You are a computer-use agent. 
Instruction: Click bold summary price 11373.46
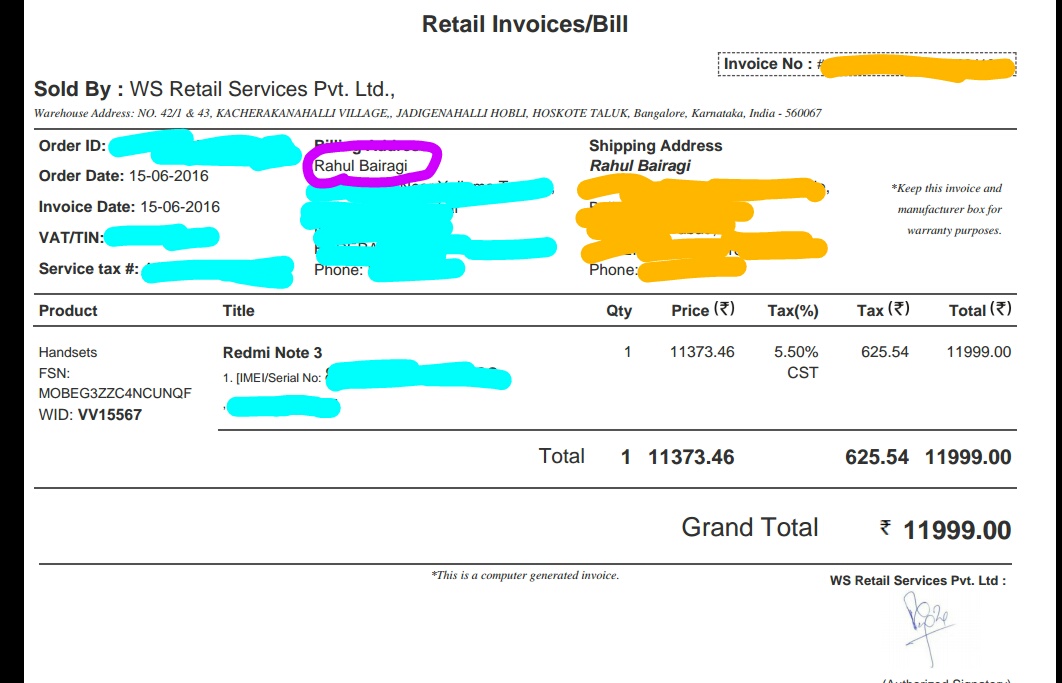point(691,457)
